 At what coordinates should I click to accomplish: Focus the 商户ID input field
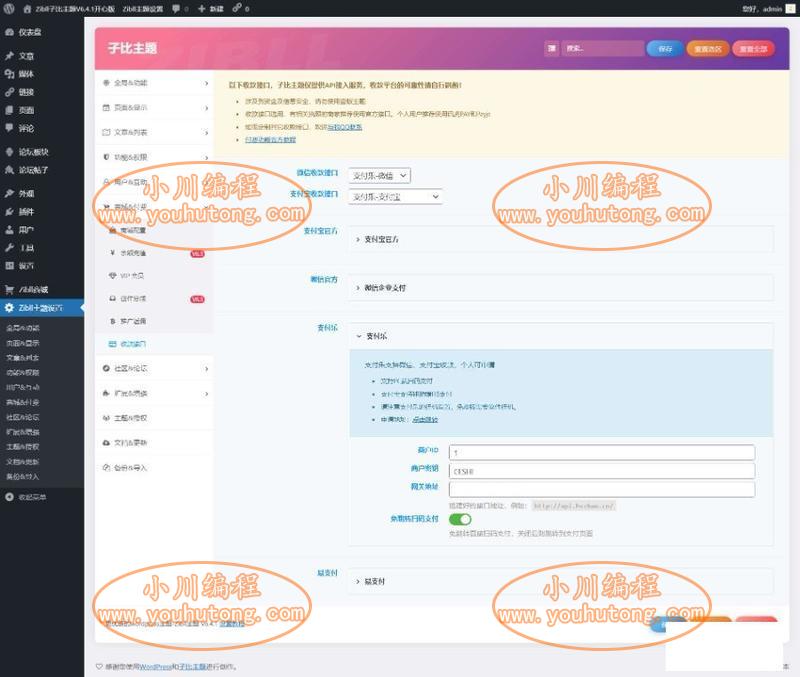pyautogui.click(x=602, y=453)
